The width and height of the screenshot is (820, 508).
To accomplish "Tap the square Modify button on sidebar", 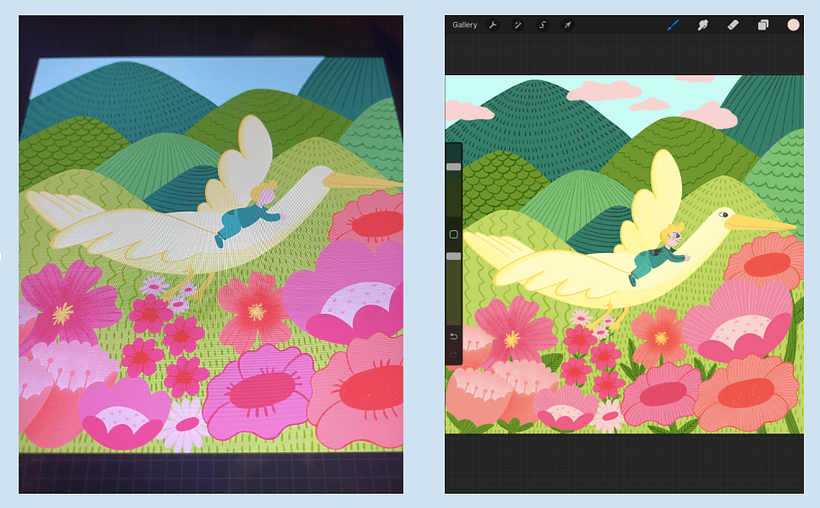I will pos(453,234).
